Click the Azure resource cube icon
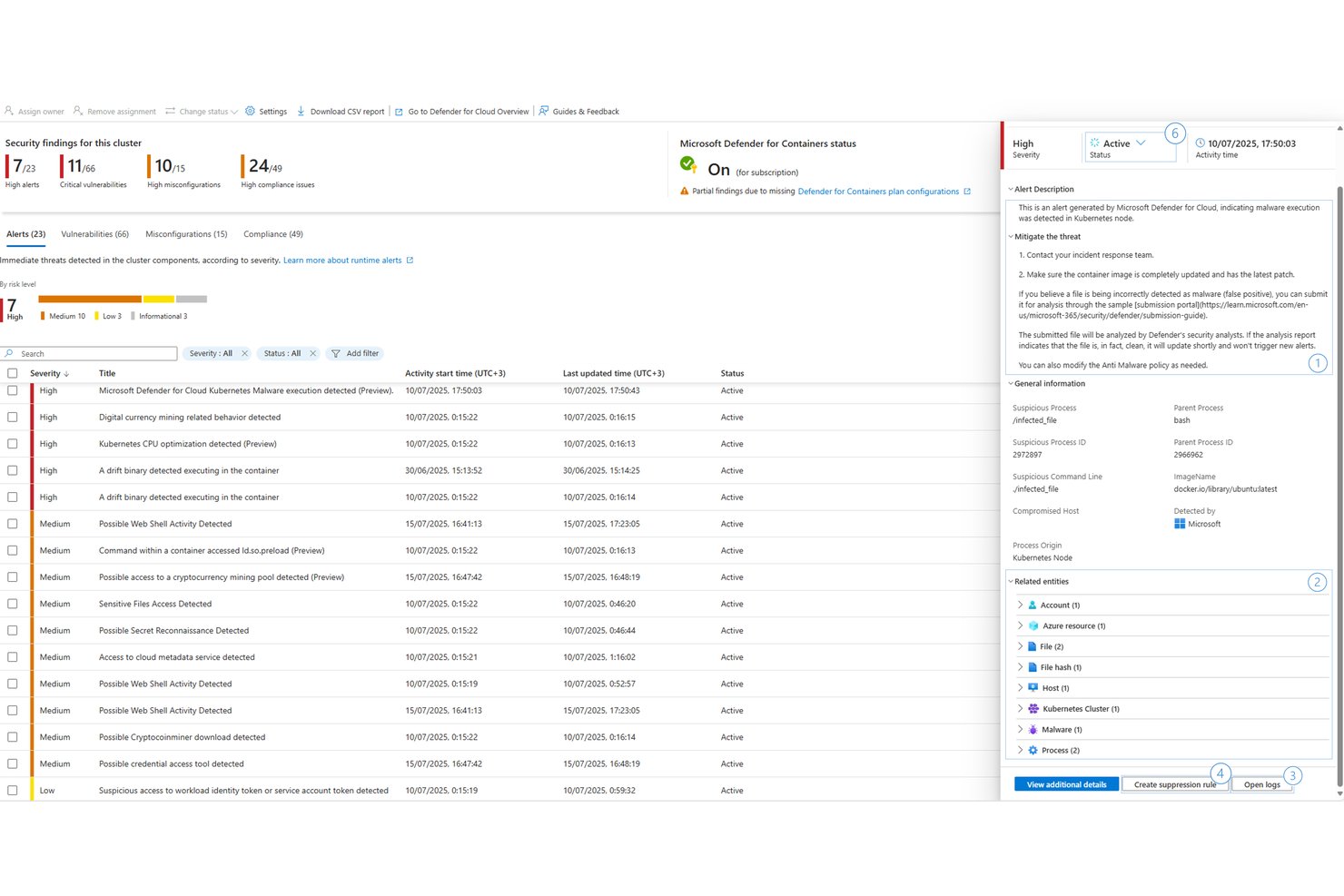Screen dimensions: 1344x896 point(1033,625)
